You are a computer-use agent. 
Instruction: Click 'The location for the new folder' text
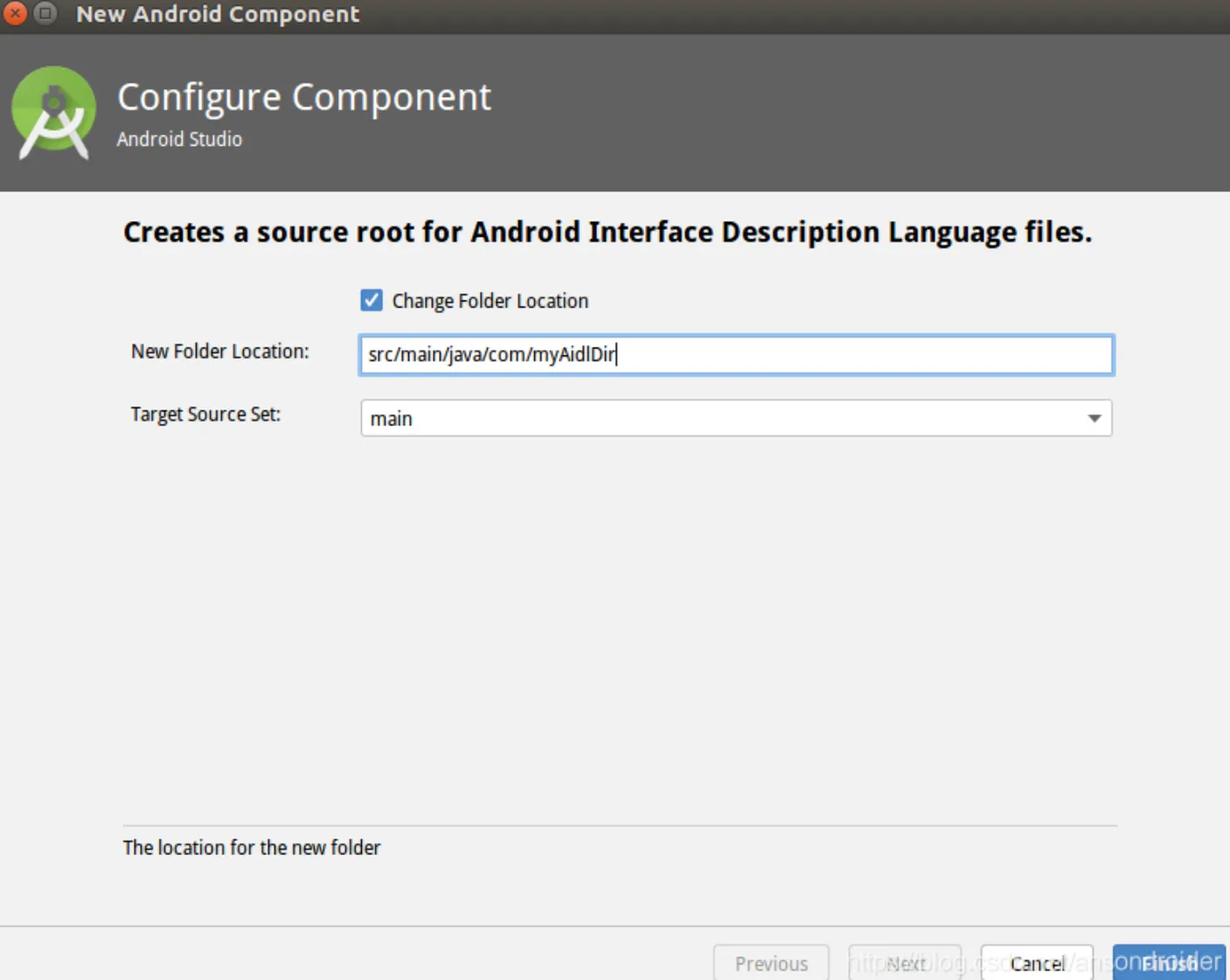[x=251, y=847]
